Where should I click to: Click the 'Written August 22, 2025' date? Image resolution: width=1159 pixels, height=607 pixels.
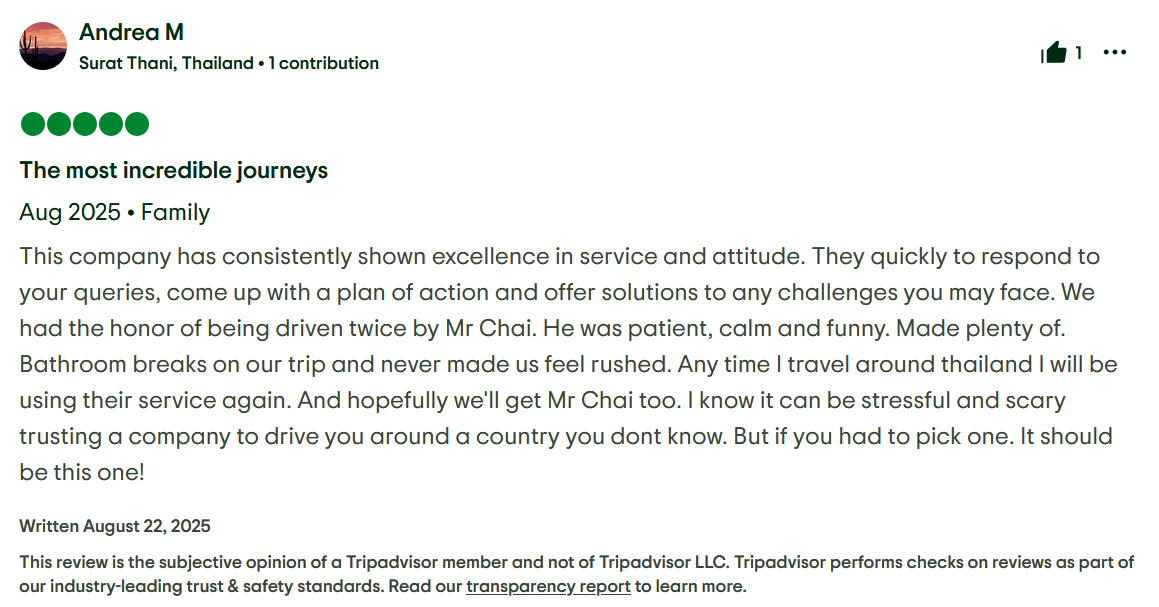115,526
